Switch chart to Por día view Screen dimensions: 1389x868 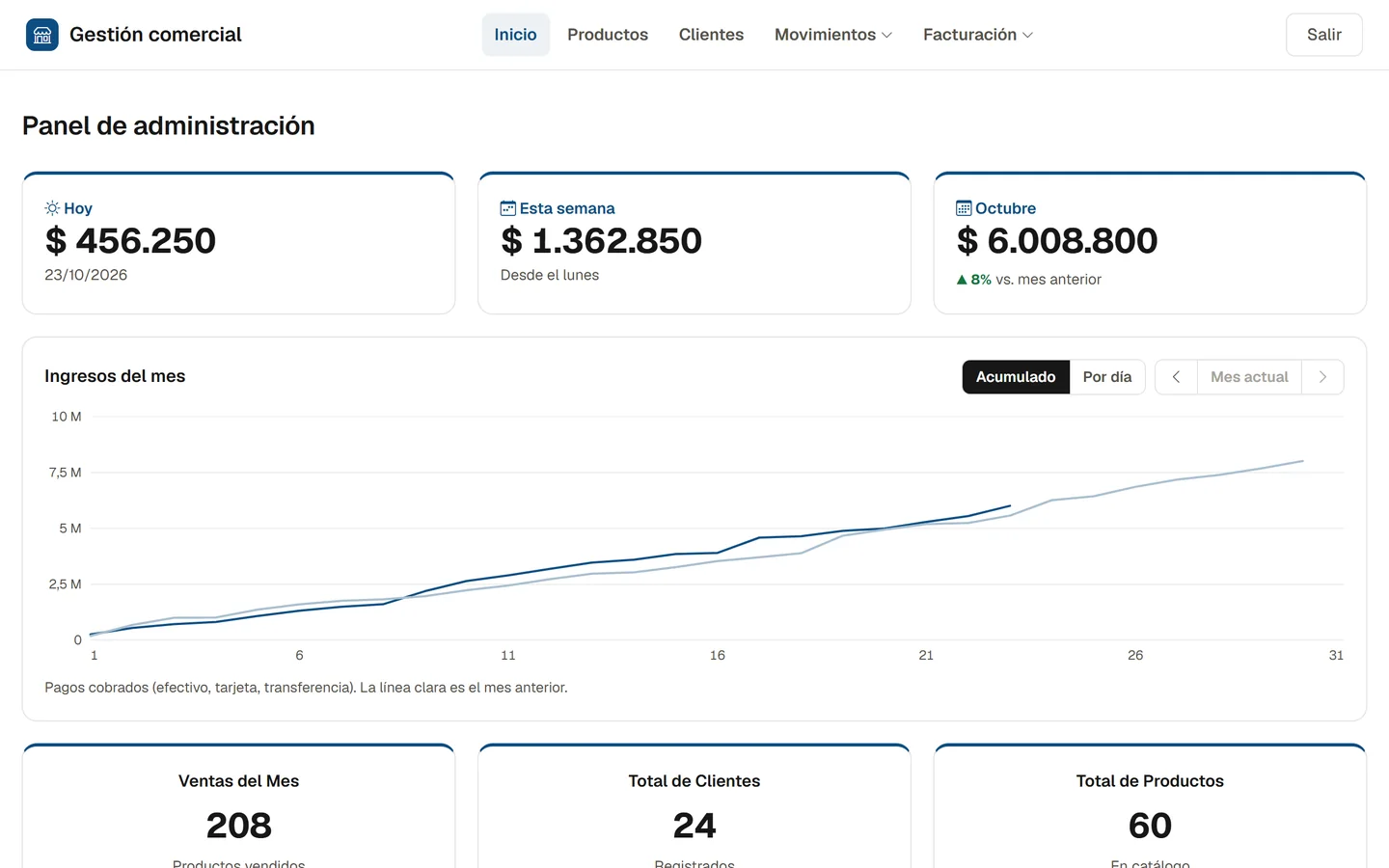[x=1107, y=377]
